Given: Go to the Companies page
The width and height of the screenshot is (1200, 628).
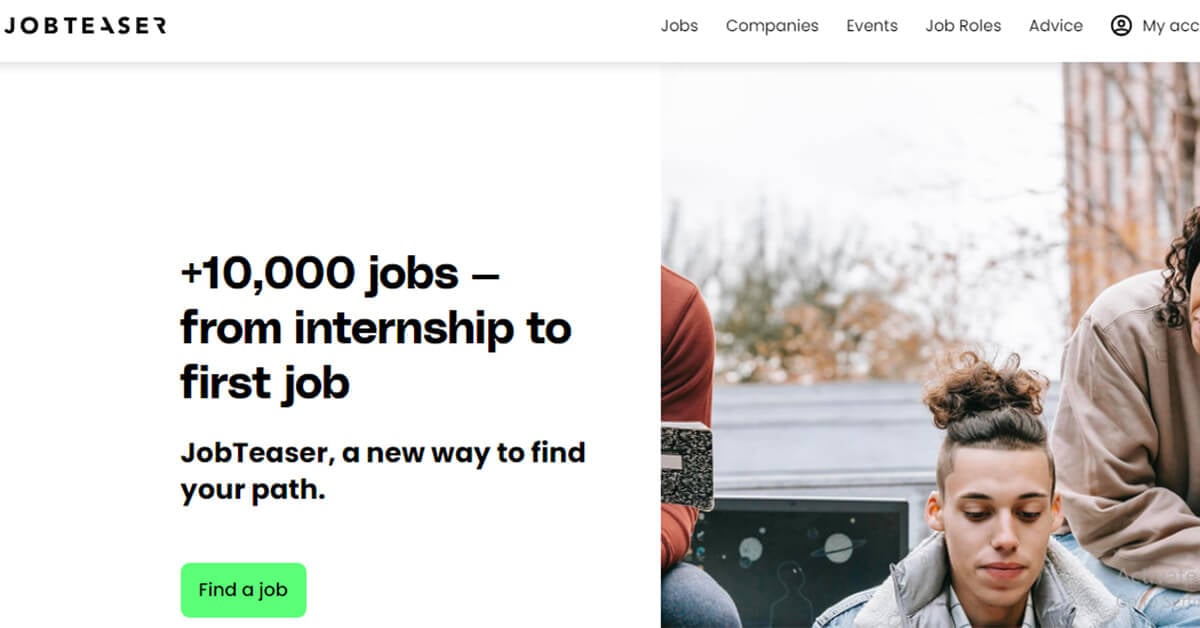Looking at the screenshot, I should (772, 26).
